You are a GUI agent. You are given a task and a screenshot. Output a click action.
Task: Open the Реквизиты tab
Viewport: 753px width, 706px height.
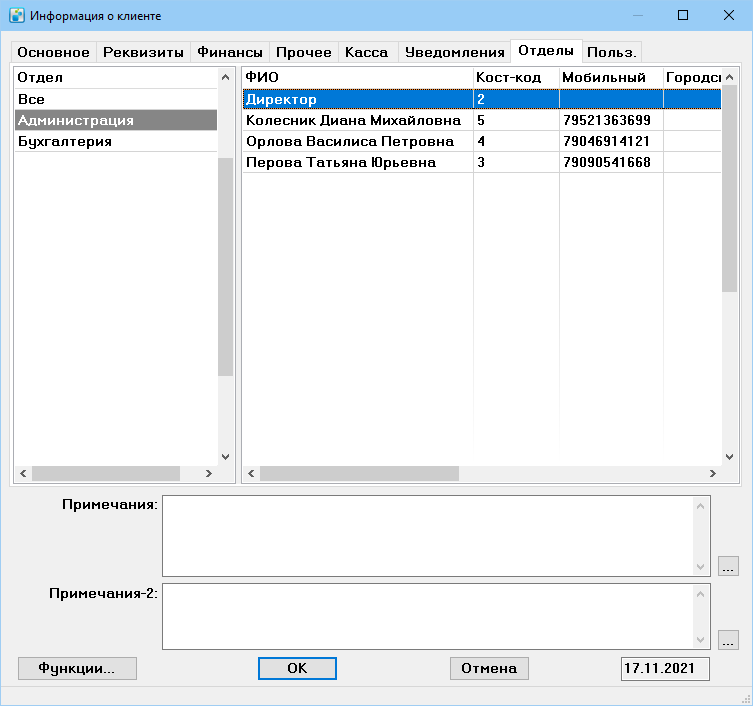click(143, 52)
